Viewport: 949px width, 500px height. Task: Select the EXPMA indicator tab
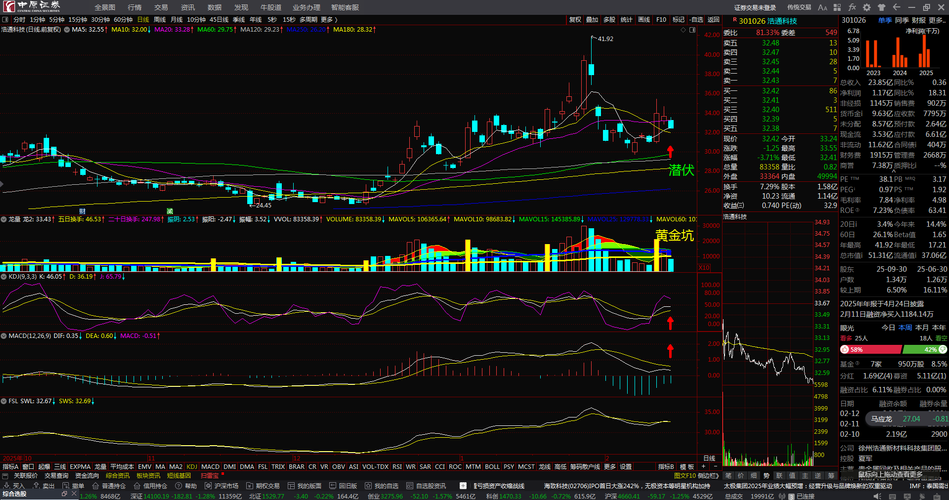click(80, 467)
